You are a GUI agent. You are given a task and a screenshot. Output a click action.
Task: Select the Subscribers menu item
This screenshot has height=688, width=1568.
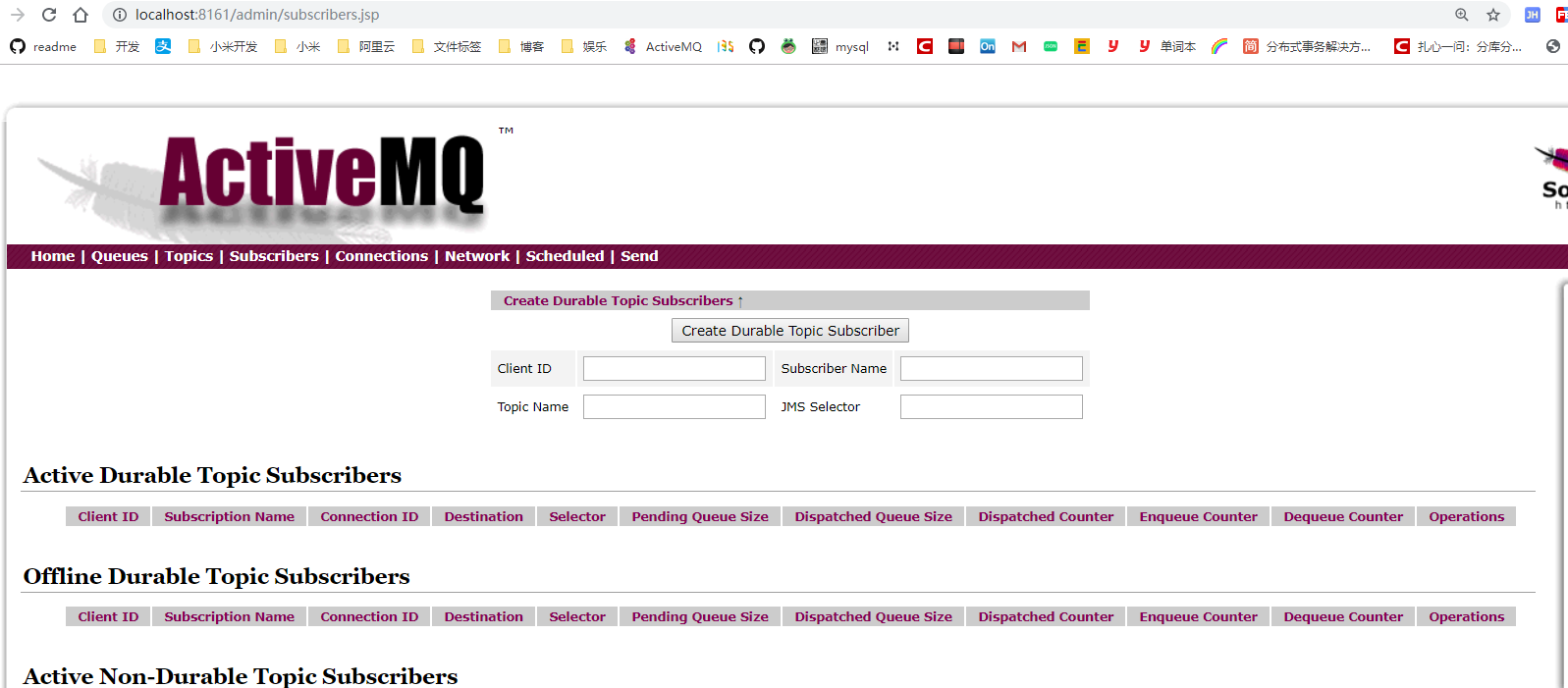(274, 256)
